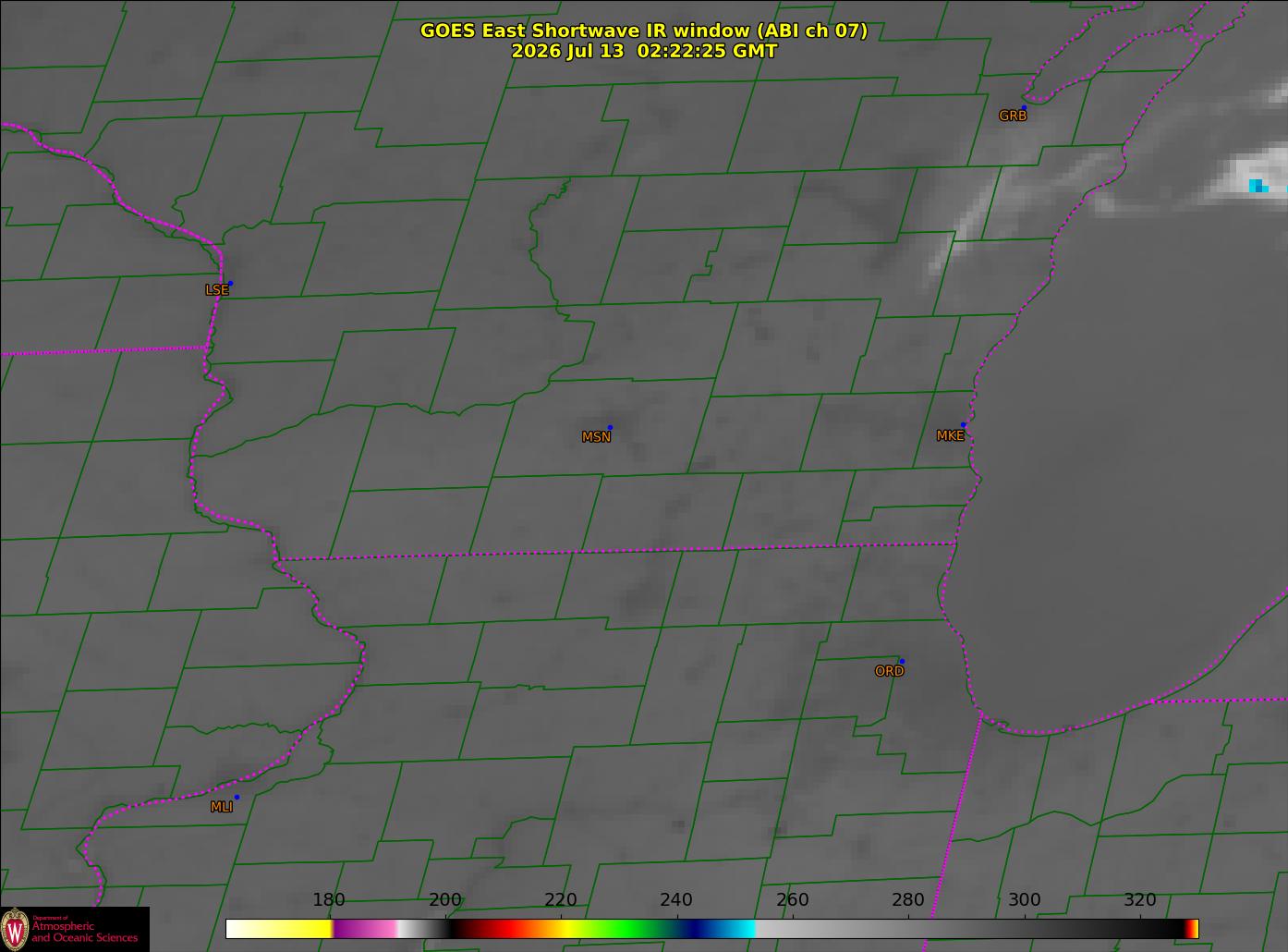
Task: Click the LSE station marker label
Action: coord(216,290)
